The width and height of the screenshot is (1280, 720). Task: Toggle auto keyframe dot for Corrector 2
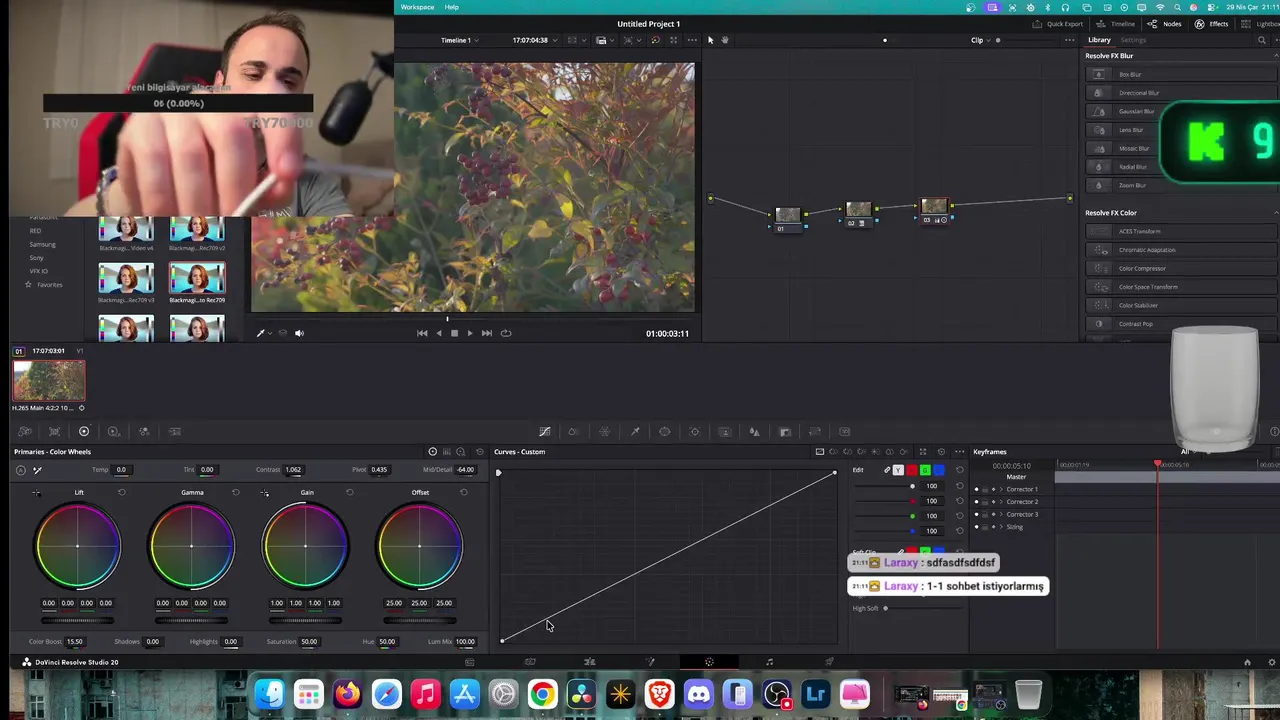coord(993,502)
